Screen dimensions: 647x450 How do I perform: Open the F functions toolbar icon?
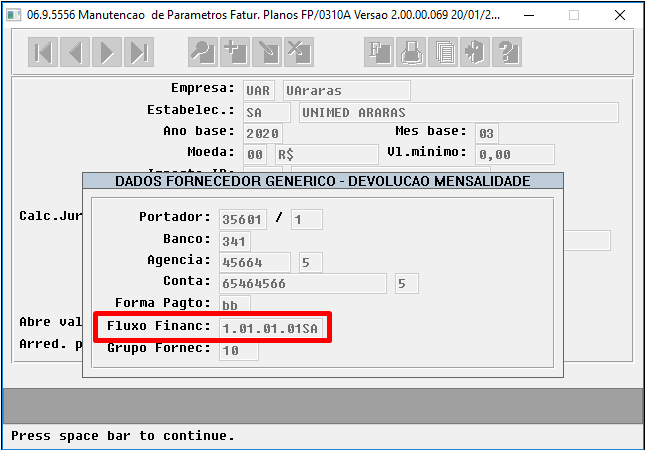(x=379, y=52)
